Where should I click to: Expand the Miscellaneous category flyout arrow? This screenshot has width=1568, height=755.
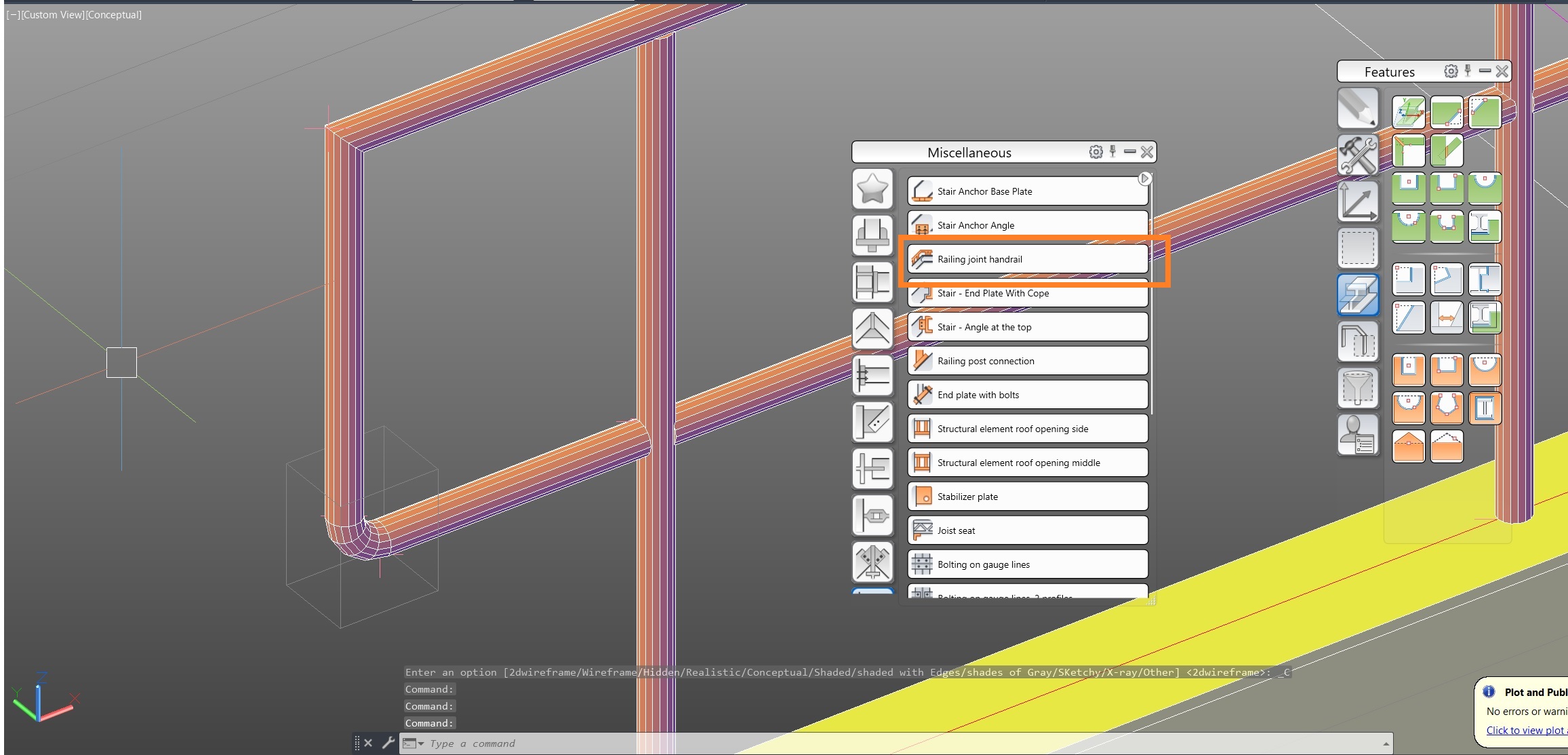point(1145,178)
